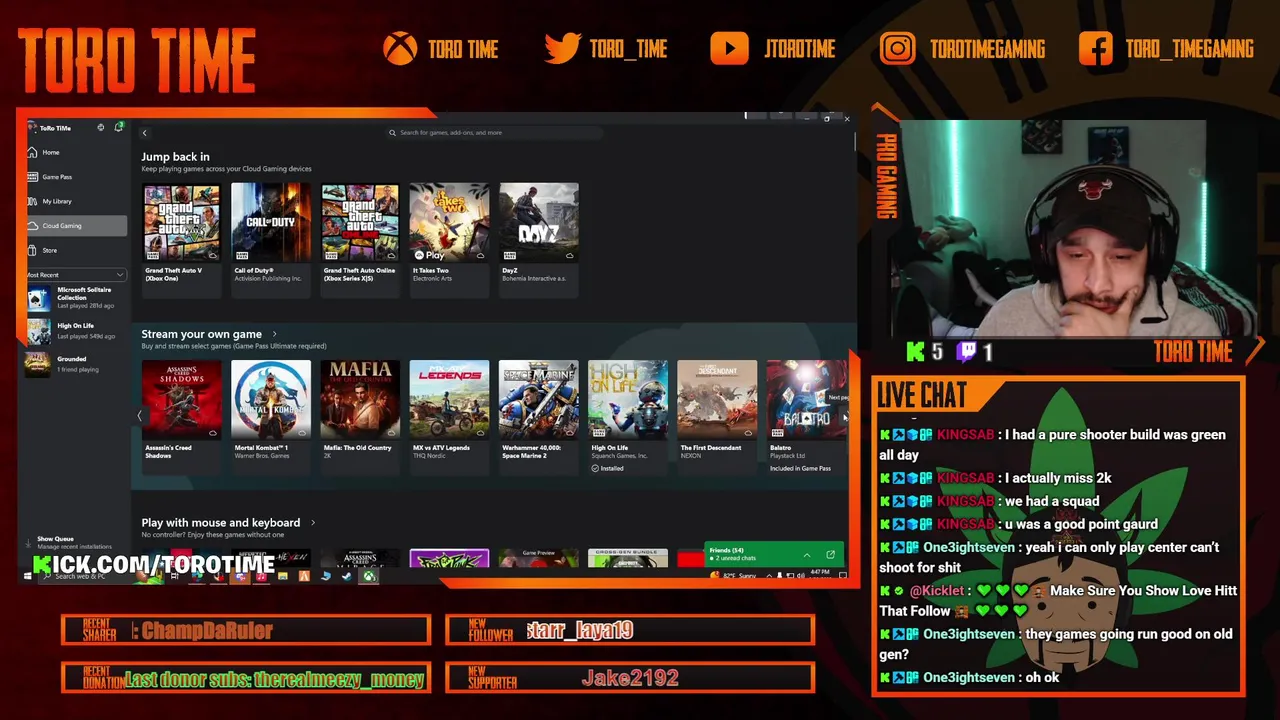The width and height of the screenshot is (1280, 720).
Task: Open ToRo TiMe profile avatar
Action: coord(32,128)
